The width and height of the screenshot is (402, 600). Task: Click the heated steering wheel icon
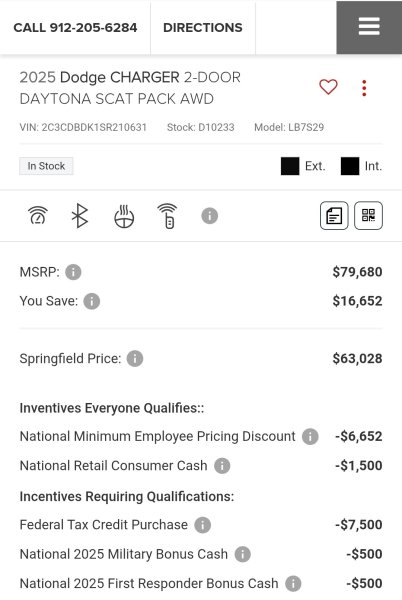pyautogui.click(x=124, y=216)
